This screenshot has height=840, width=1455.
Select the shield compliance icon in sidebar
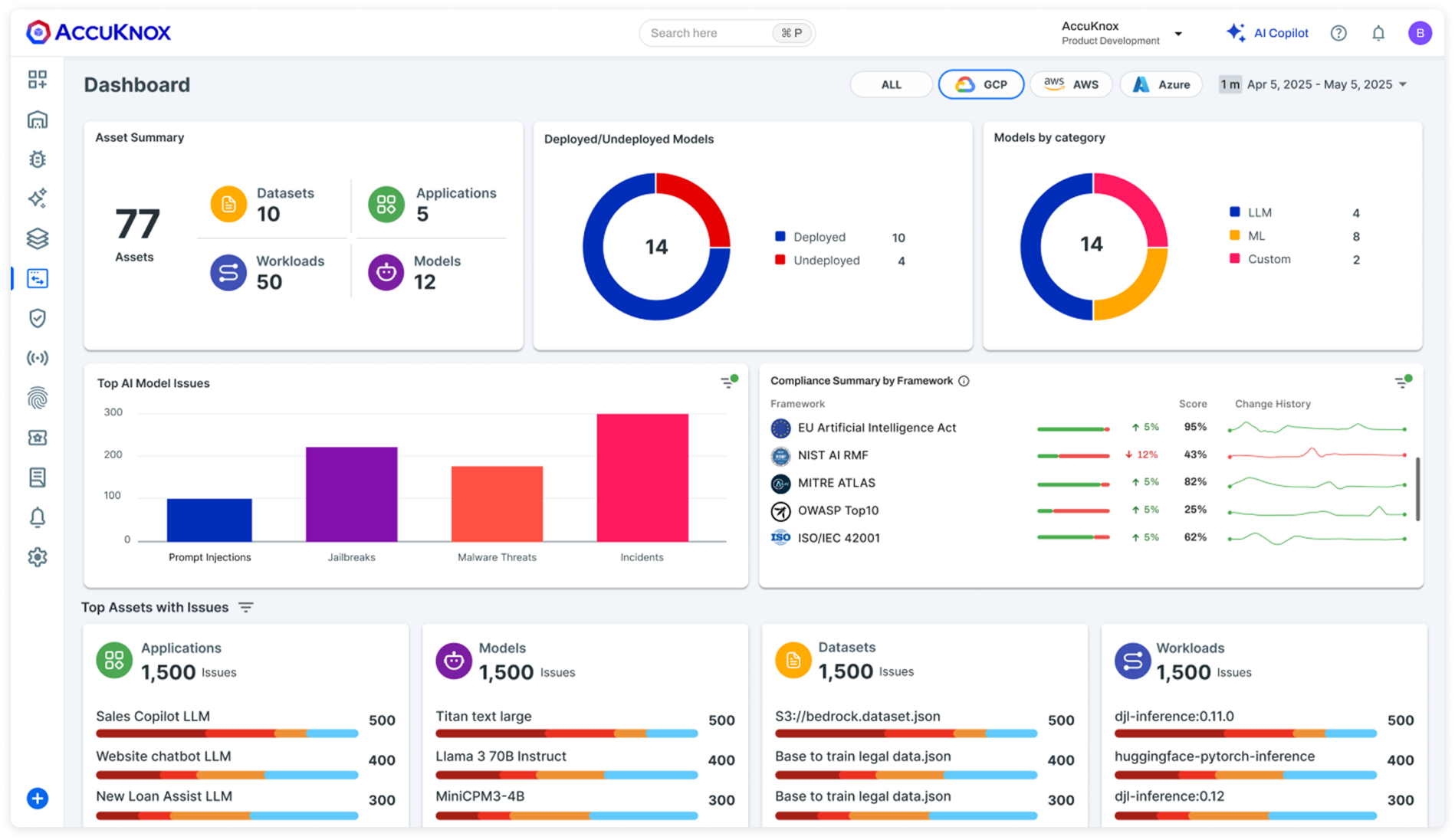point(38,318)
